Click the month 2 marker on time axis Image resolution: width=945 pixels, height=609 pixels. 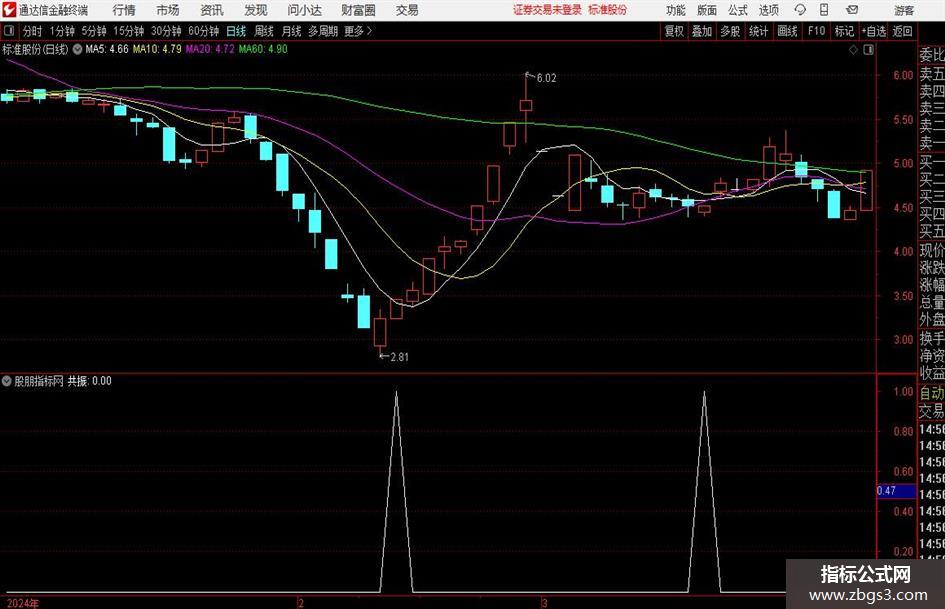(x=300, y=603)
